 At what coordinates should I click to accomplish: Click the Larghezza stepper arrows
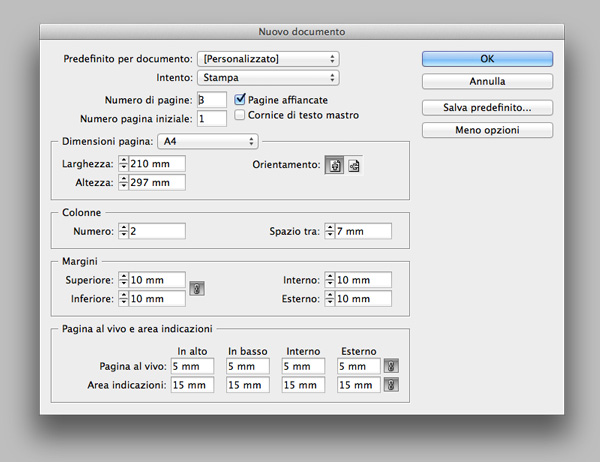tap(123, 164)
